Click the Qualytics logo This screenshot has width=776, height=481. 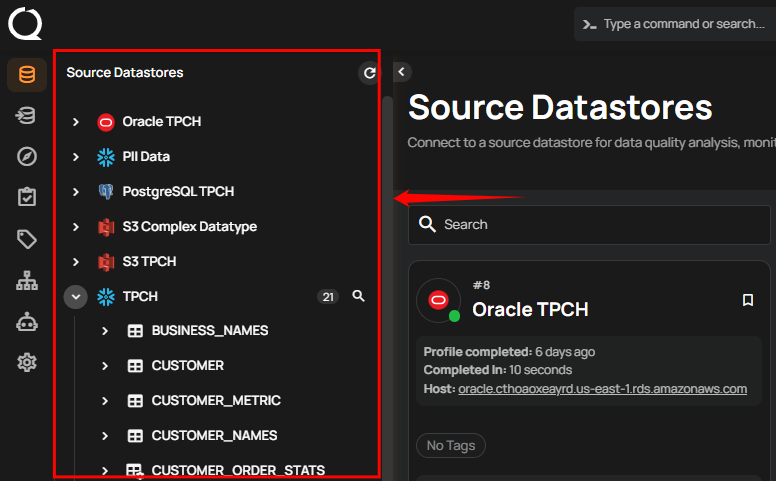[25, 23]
